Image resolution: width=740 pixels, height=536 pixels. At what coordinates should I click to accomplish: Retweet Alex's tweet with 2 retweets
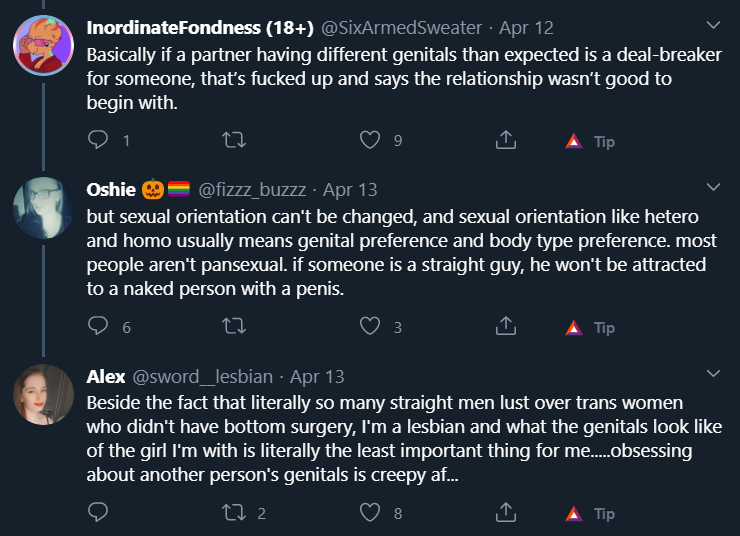coord(234,512)
